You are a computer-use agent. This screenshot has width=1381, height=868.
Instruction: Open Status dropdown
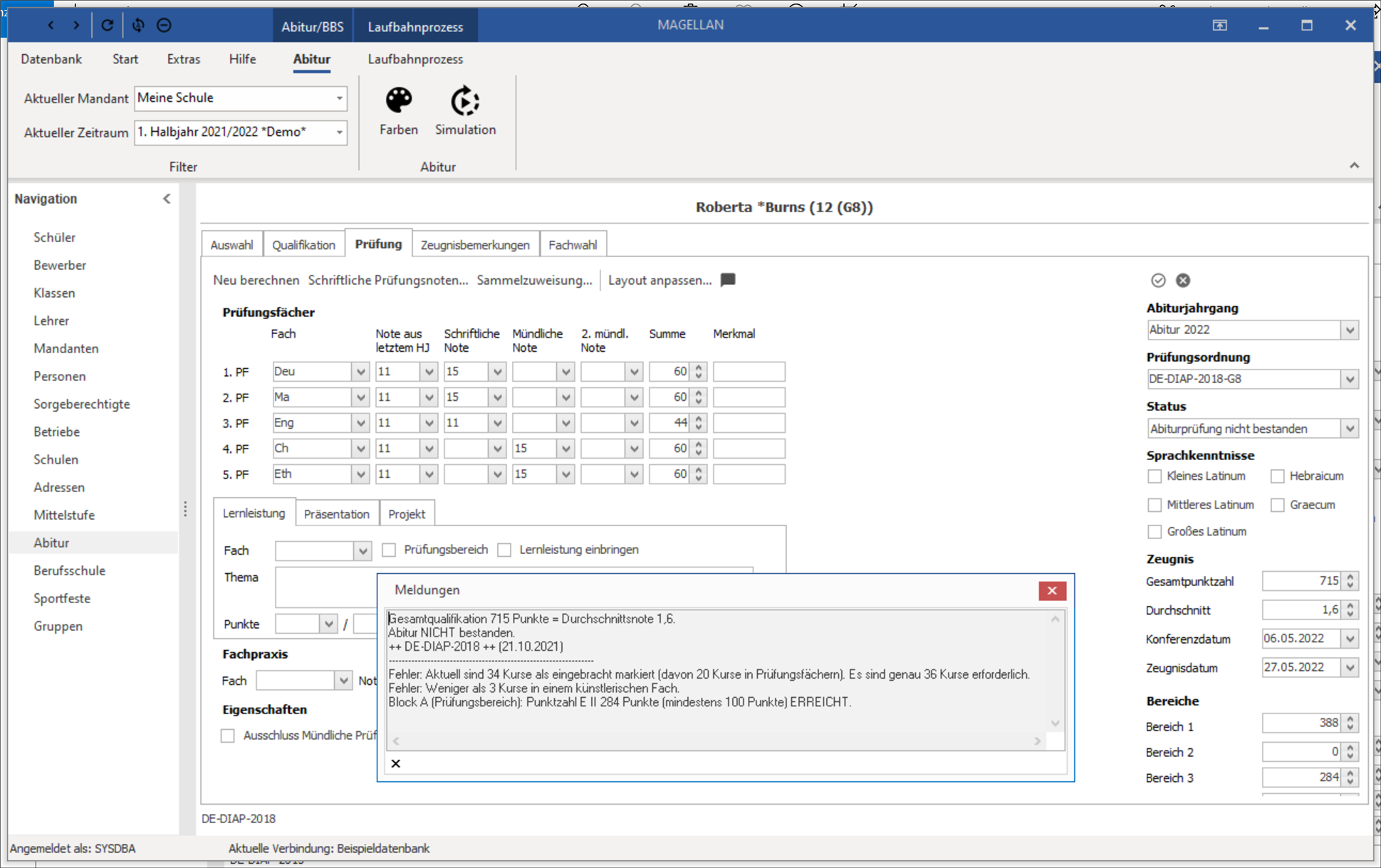(1349, 429)
